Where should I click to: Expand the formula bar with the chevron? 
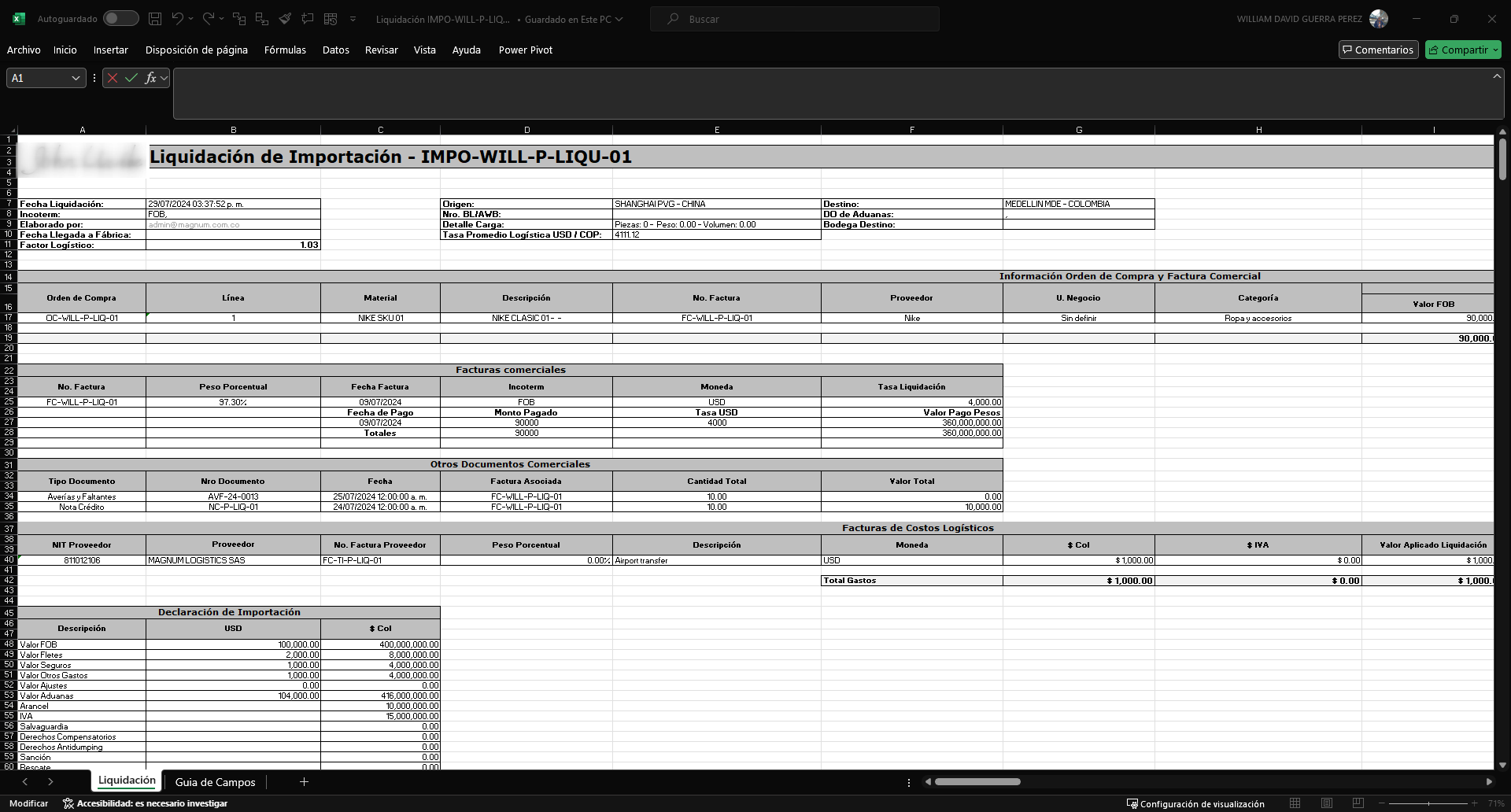pyautogui.click(x=1496, y=76)
